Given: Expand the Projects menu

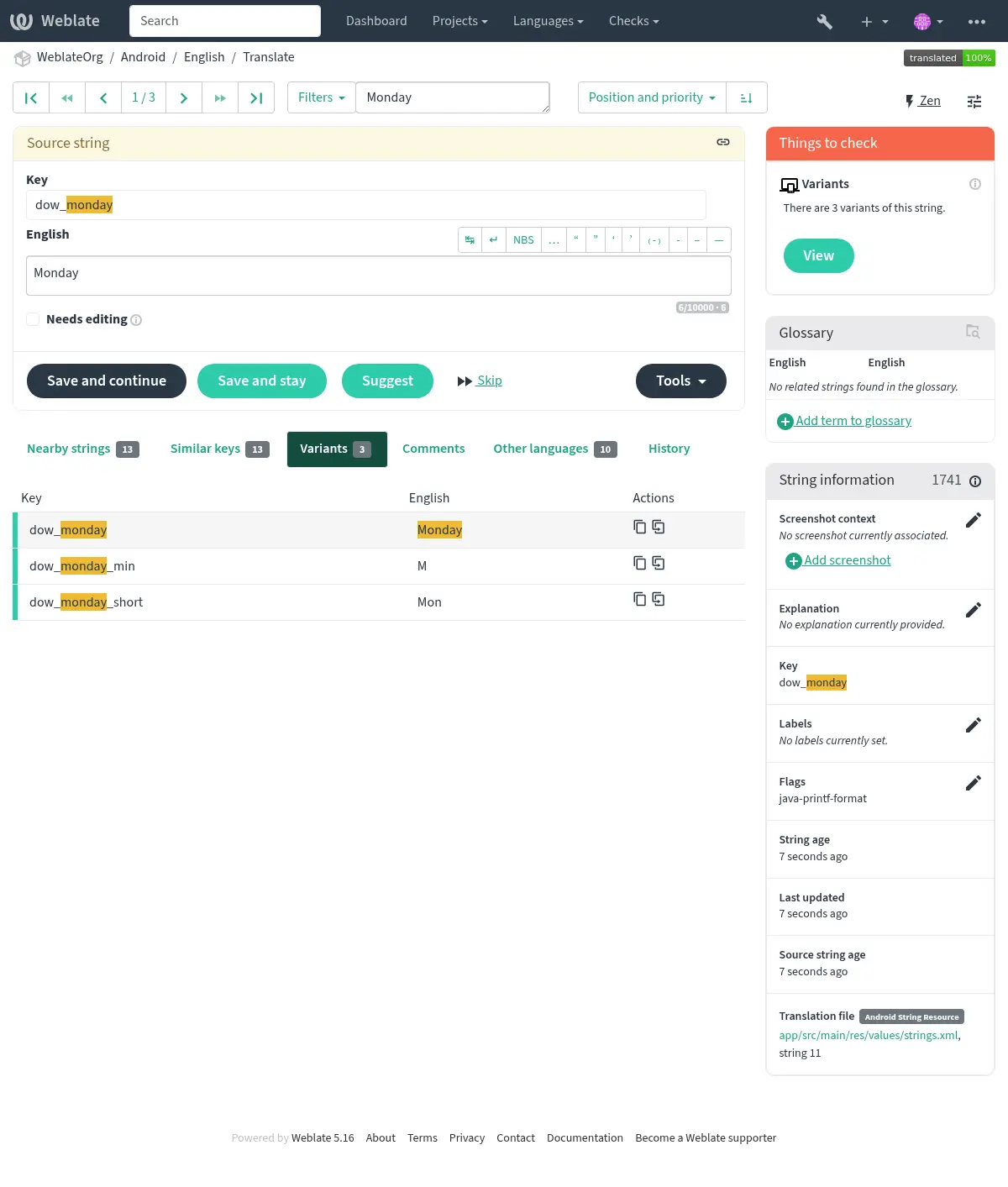Looking at the screenshot, I should pyautogui.click(x=459, y=21).
